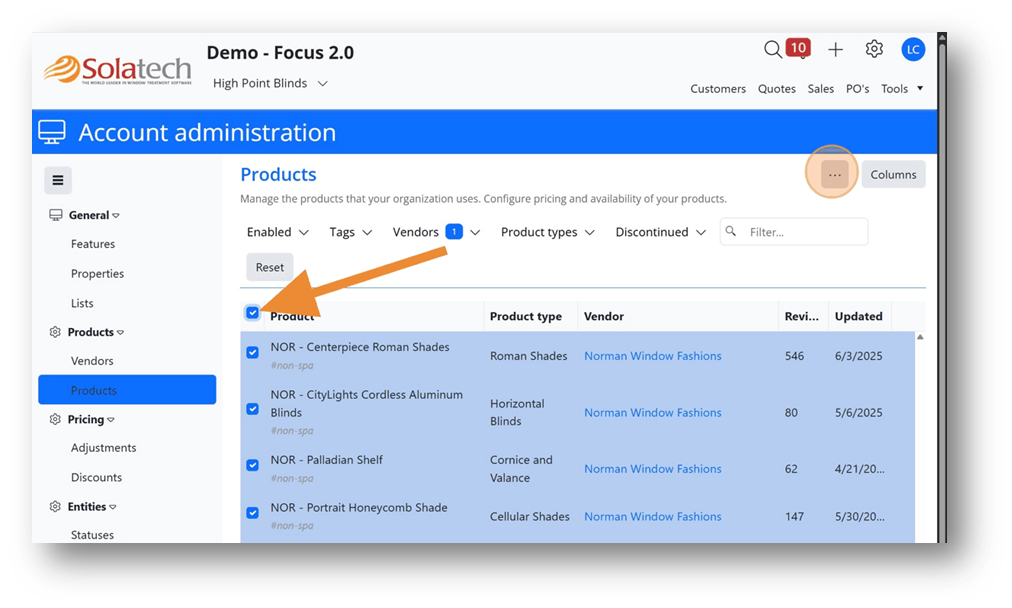Click the Products section gear icon

[x=55, y=332]
